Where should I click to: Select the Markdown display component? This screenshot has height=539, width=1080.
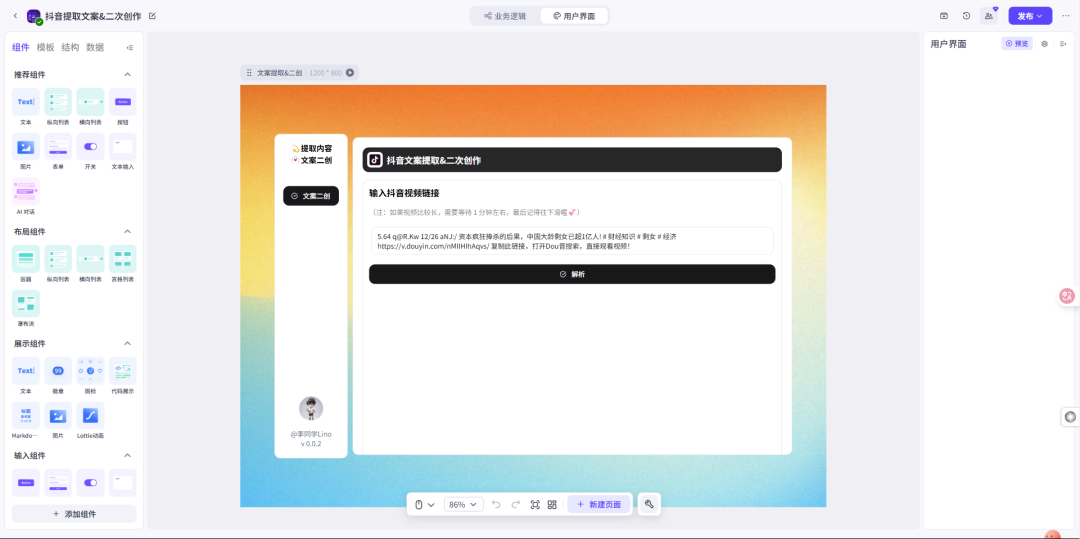click(25, 416)
